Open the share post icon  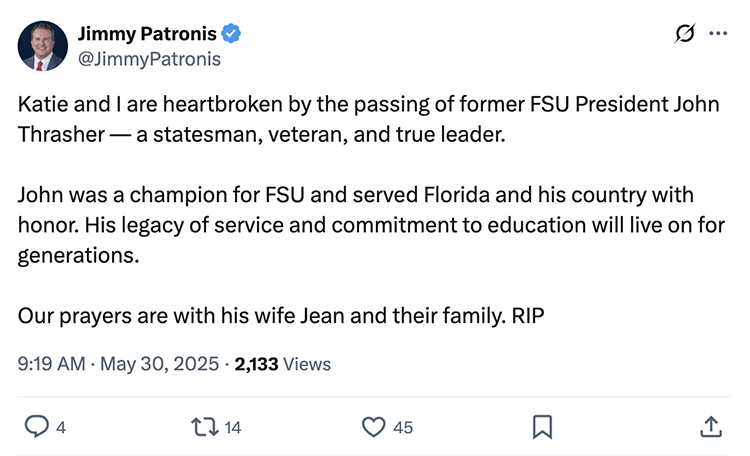(710, 427)
